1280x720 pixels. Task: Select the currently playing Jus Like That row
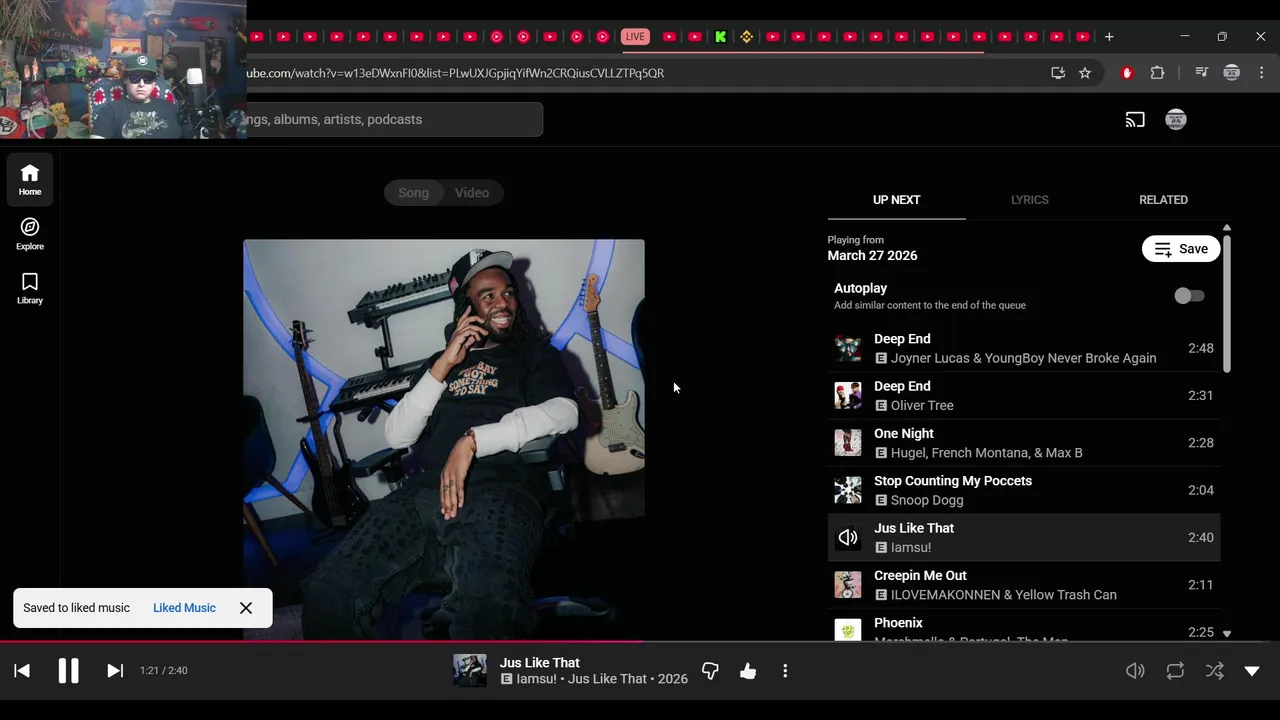[1024, 538]
